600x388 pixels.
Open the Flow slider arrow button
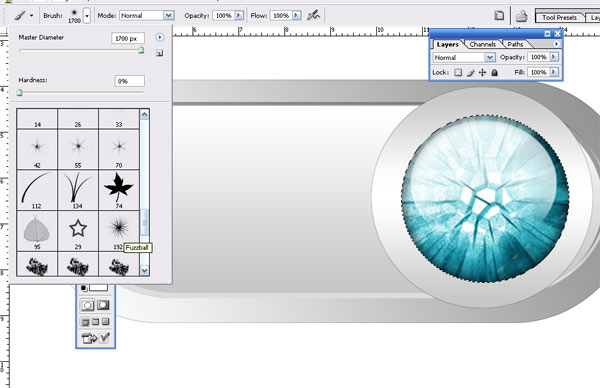[296, 15]
